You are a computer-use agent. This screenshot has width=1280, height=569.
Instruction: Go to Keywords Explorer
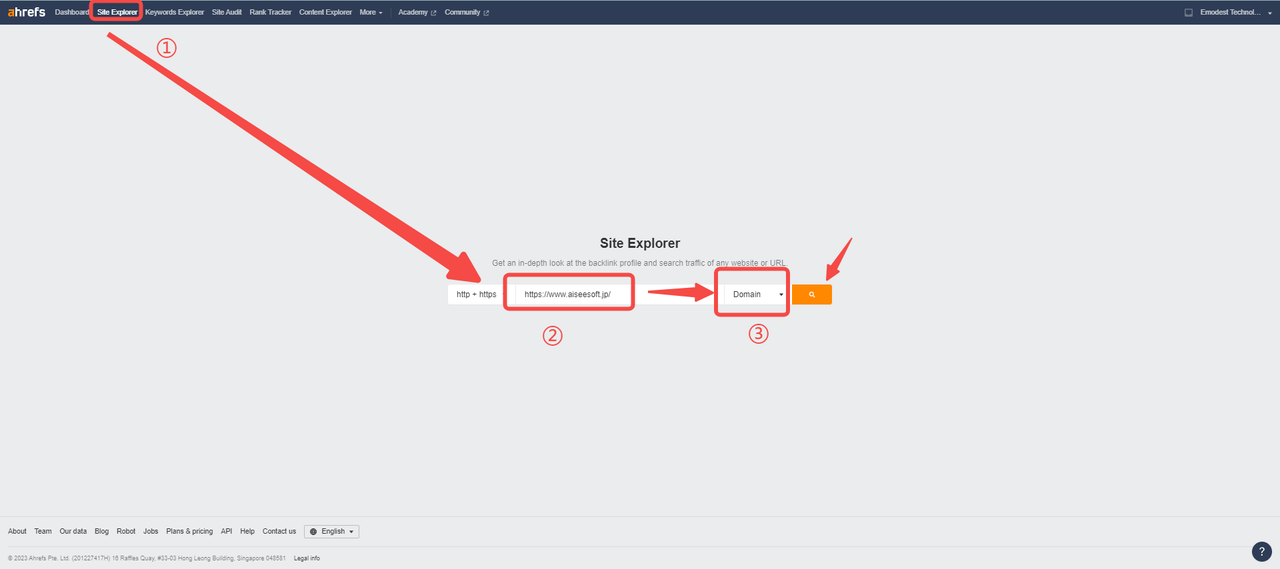coord(174,12)
